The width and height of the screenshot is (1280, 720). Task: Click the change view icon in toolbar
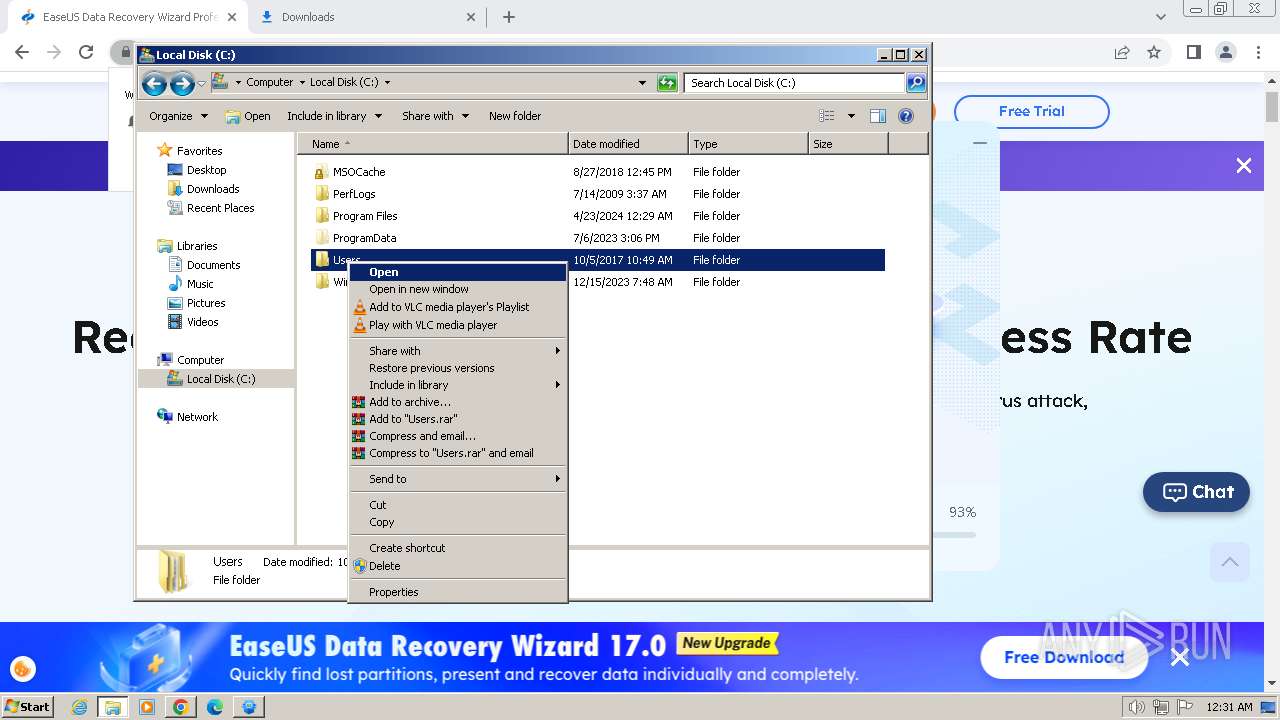(x=827, y=116)
